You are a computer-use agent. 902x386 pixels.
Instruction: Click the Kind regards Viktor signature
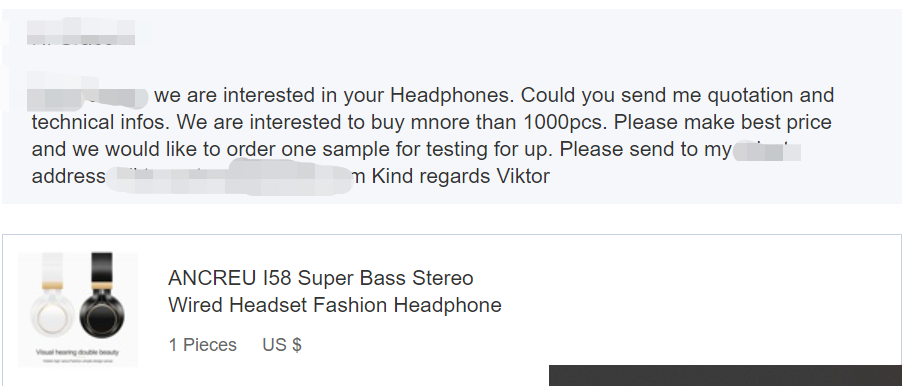(x=461, y=176)
